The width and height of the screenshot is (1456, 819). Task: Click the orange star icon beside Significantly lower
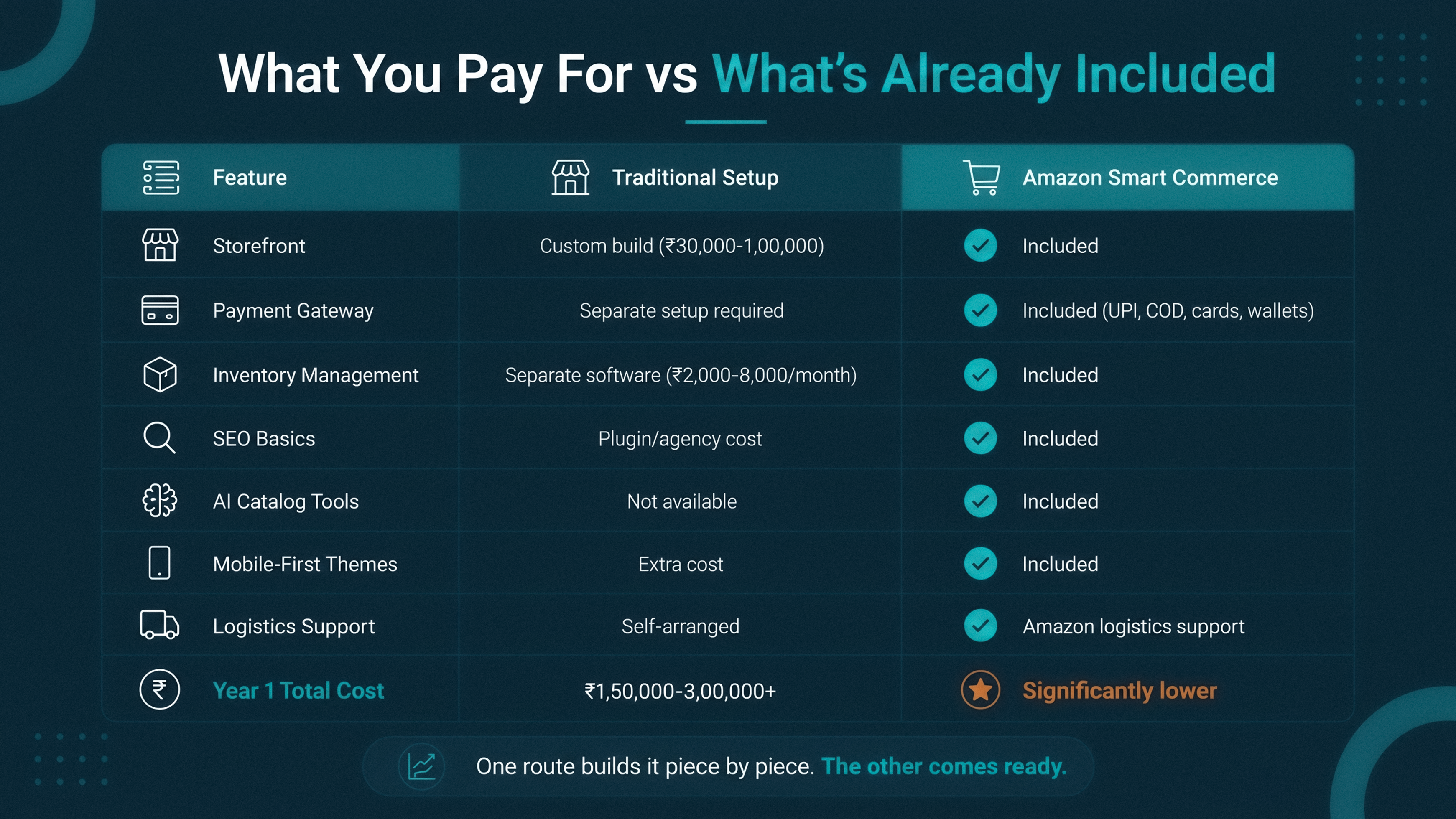click(x=981, y=689)
